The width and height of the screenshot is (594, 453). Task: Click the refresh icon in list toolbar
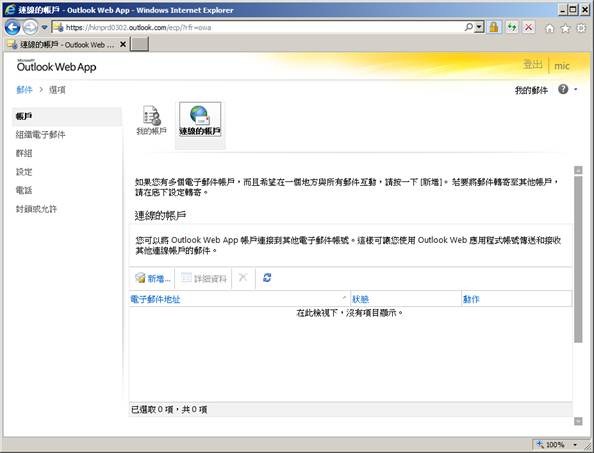coord(267,278)
